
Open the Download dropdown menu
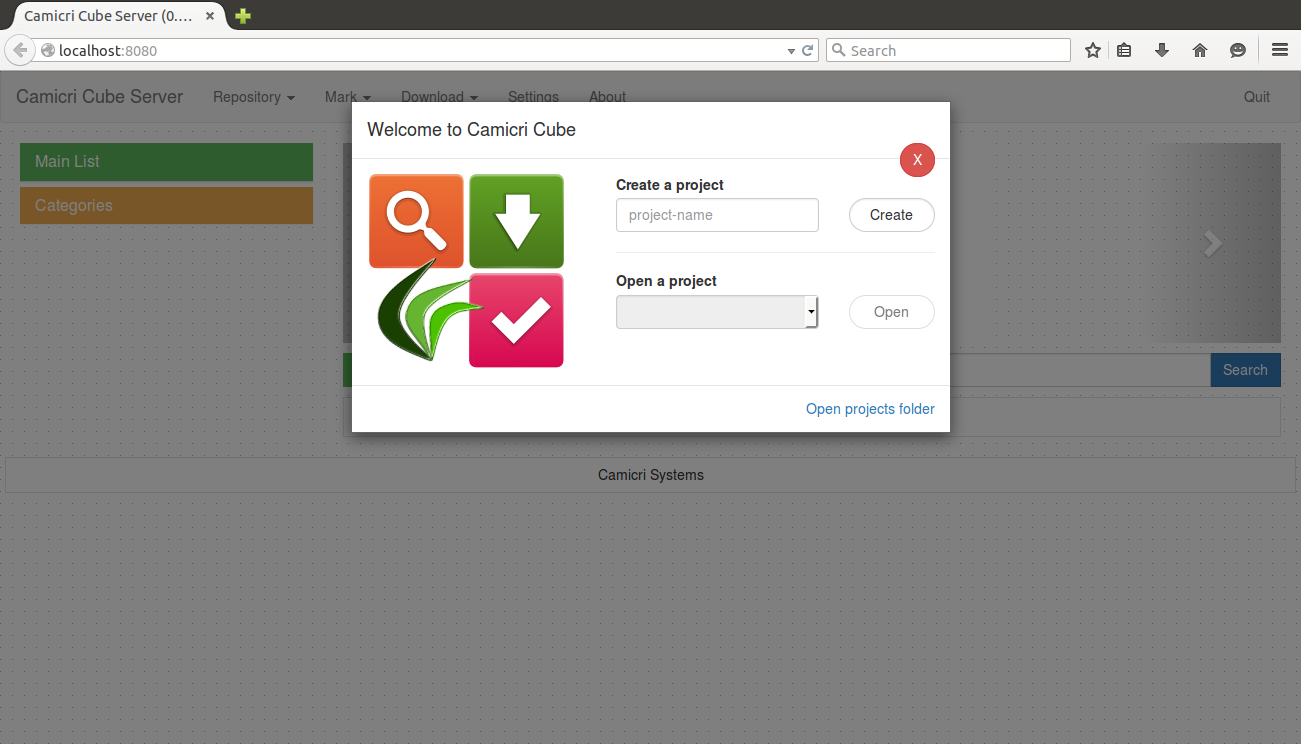[x=439, y=97]
